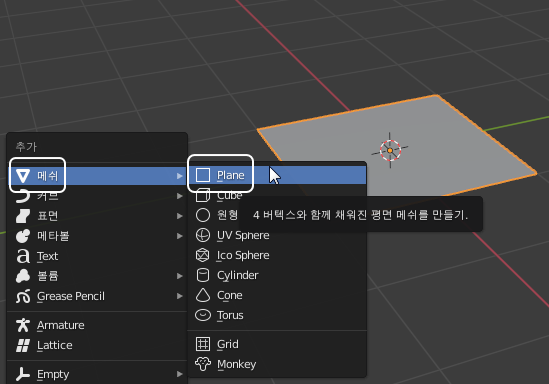Add a Torus mesh
Screen dimensions: 549x384
point(277,315)
